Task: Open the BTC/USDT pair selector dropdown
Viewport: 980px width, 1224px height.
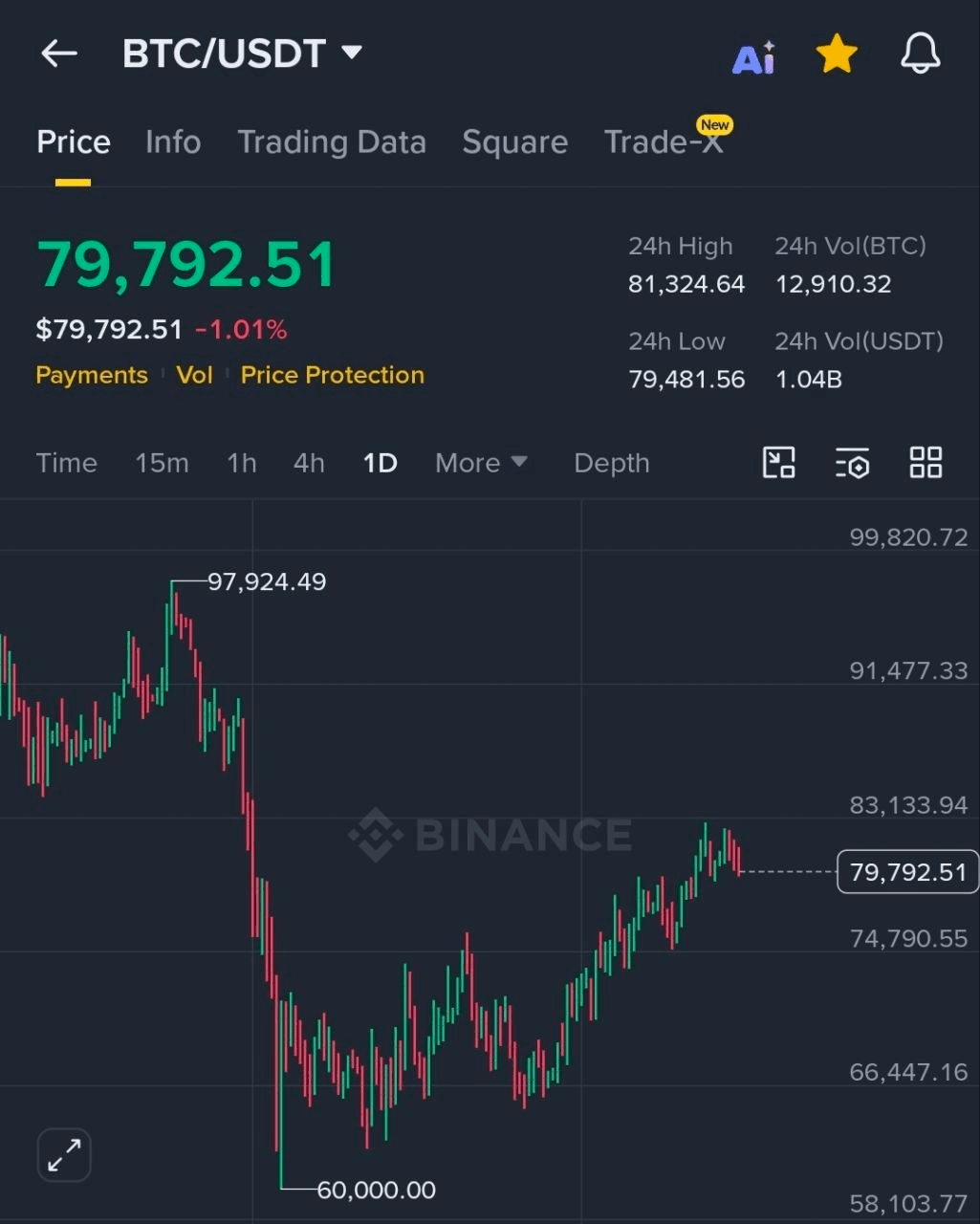Action: [243, 54]
